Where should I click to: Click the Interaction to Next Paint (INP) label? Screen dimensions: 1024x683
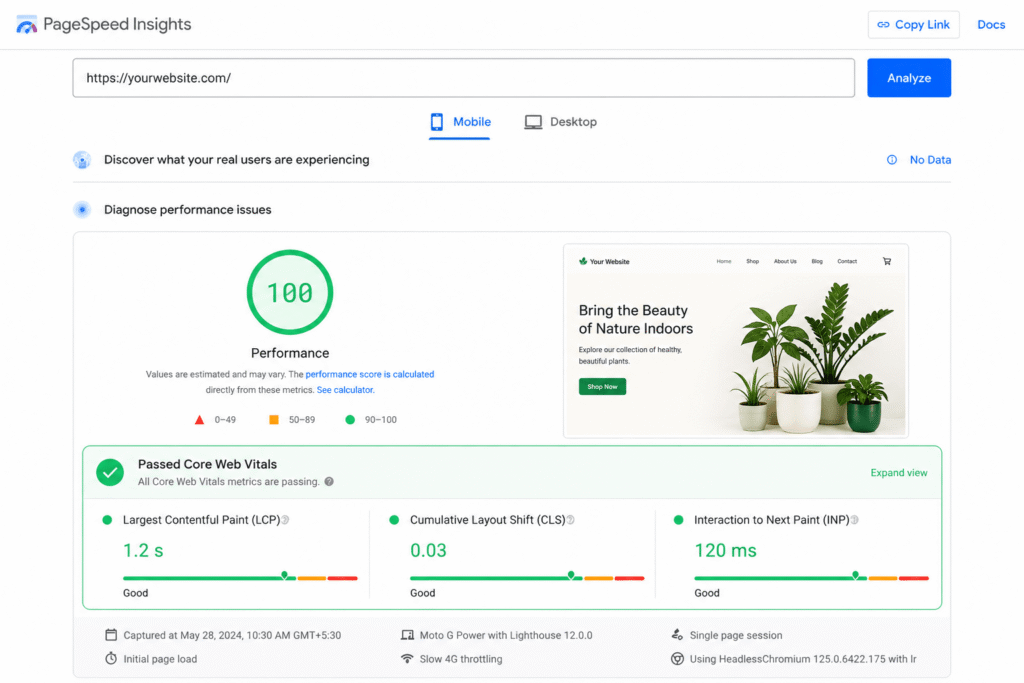(771, 520)
